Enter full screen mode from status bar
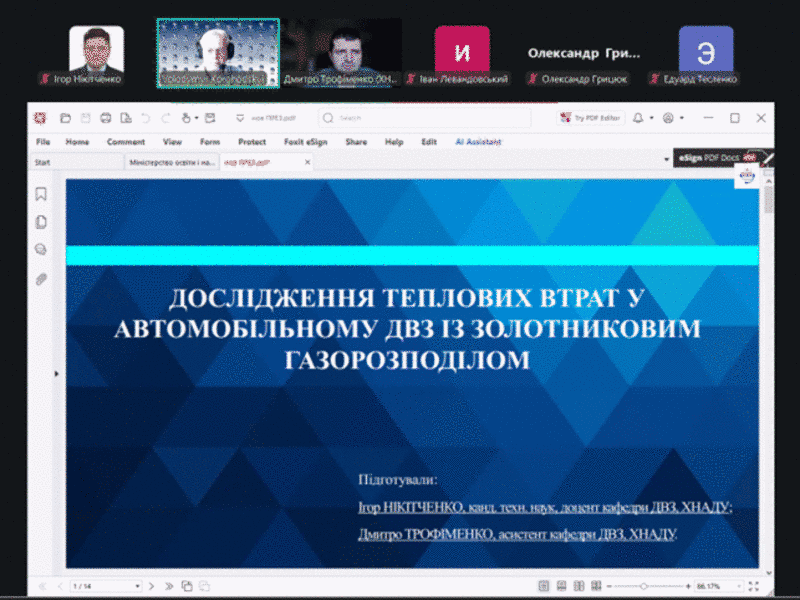 pyautogui.click(x=754, y=586)
